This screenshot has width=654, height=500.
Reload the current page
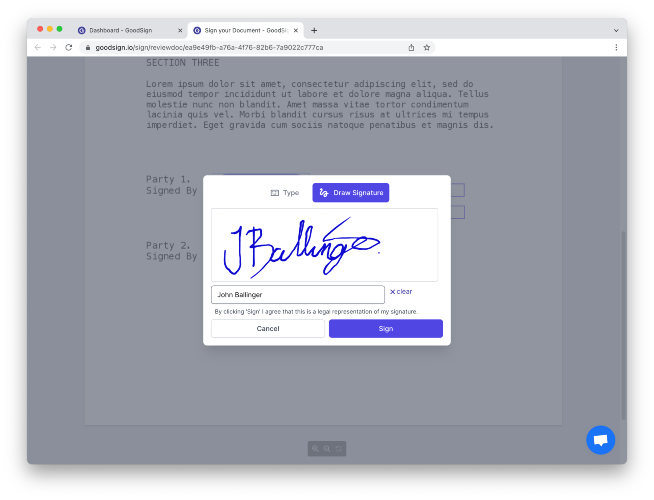pos(69,48)
